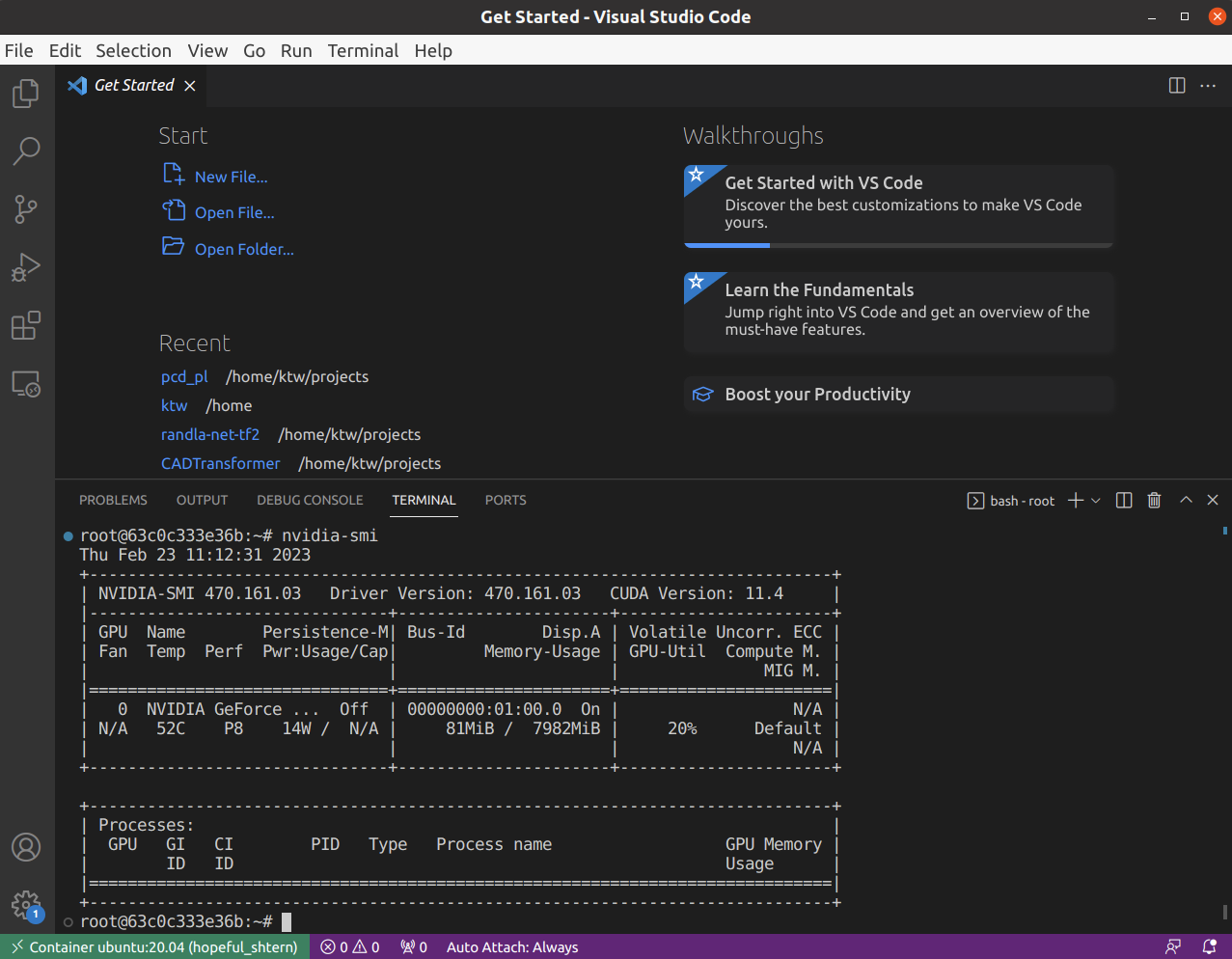Open Learn the Fundamentals walkthrough
Image resolution: width=1232 pixels, height=959 pixels.
pyautogui.click(x=899, y=313)
